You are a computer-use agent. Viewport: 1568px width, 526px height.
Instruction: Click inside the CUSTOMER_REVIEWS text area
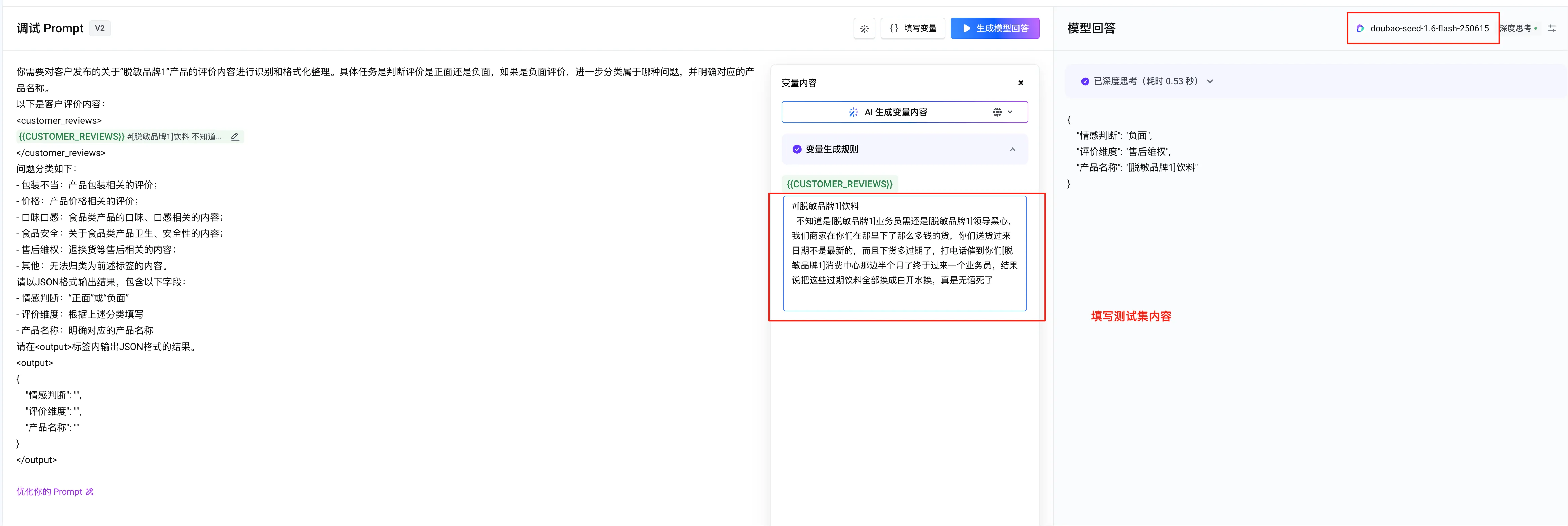[x=904, y=252]
